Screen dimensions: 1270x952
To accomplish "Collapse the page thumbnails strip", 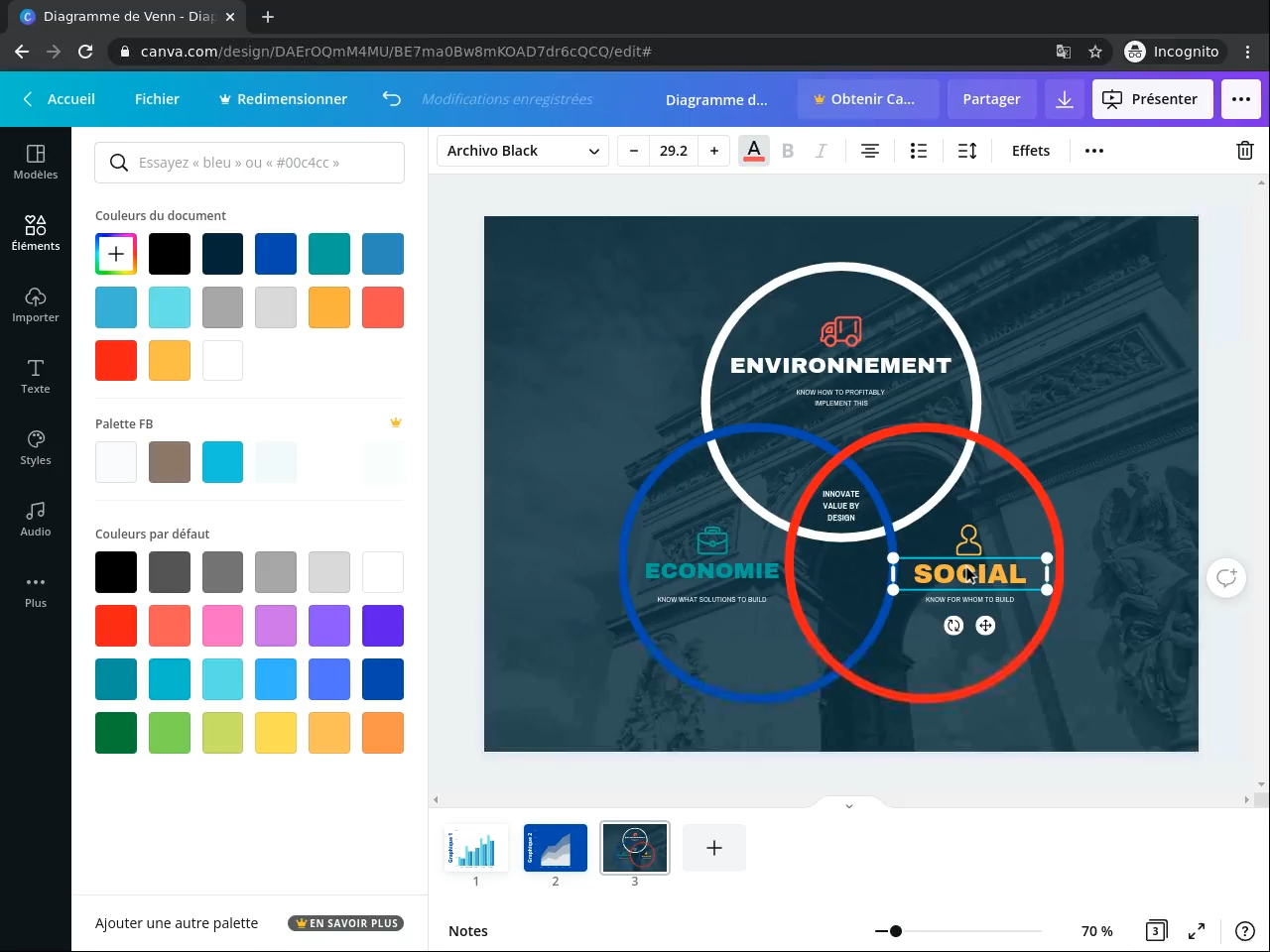I will point(849,805).
